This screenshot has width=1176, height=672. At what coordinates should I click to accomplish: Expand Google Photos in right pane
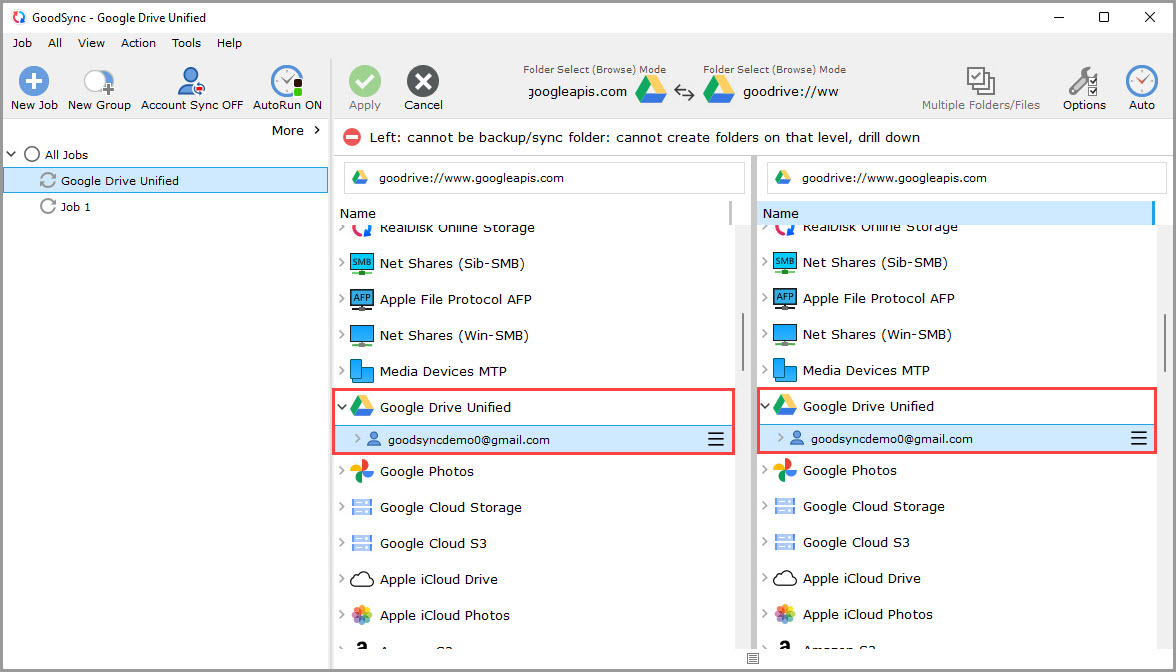(764, 470)
